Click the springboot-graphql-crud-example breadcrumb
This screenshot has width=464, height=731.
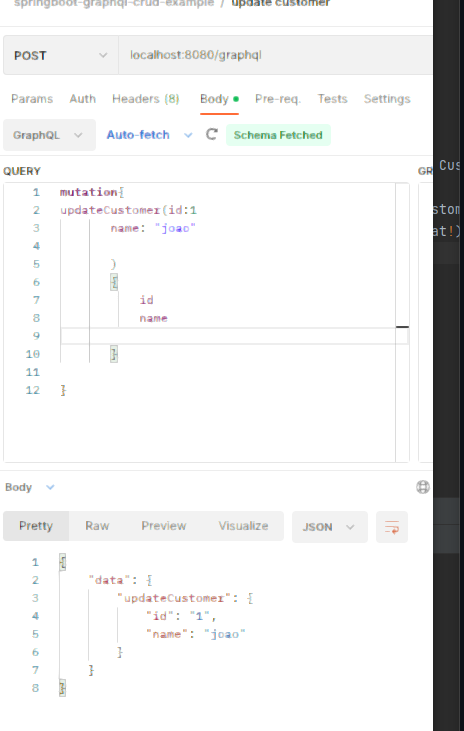click(114, 3)
